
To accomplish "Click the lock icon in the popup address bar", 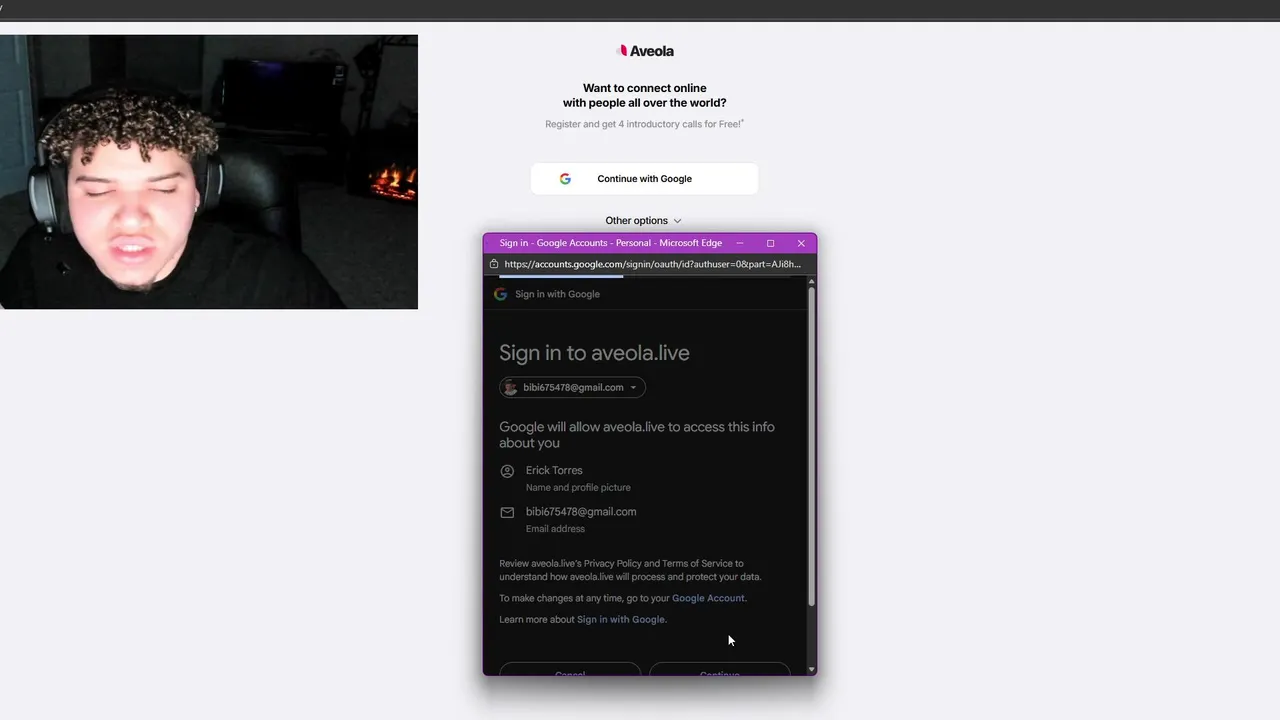I will (494, 264).
